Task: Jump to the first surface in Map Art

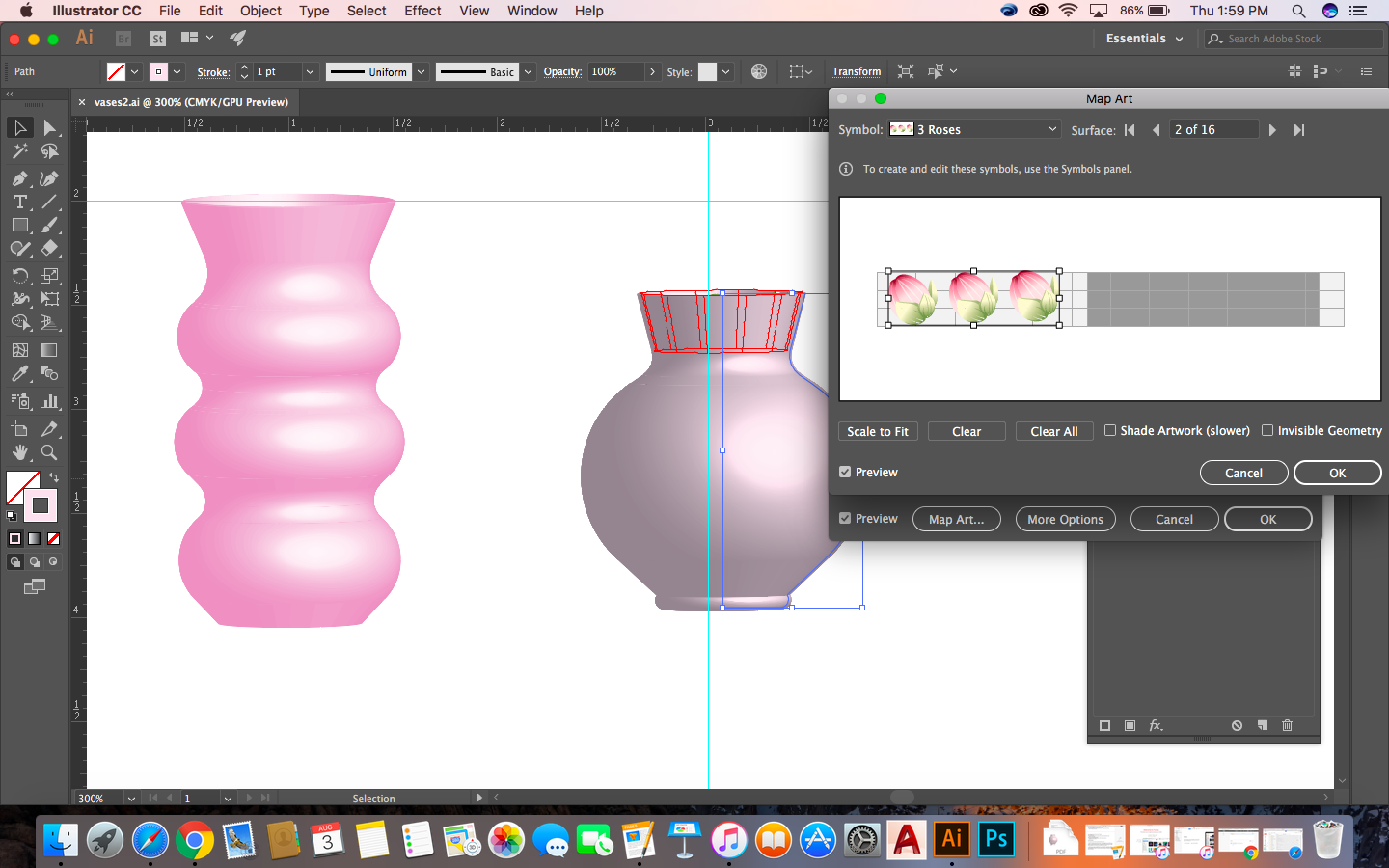Action: pos(1130,130)
